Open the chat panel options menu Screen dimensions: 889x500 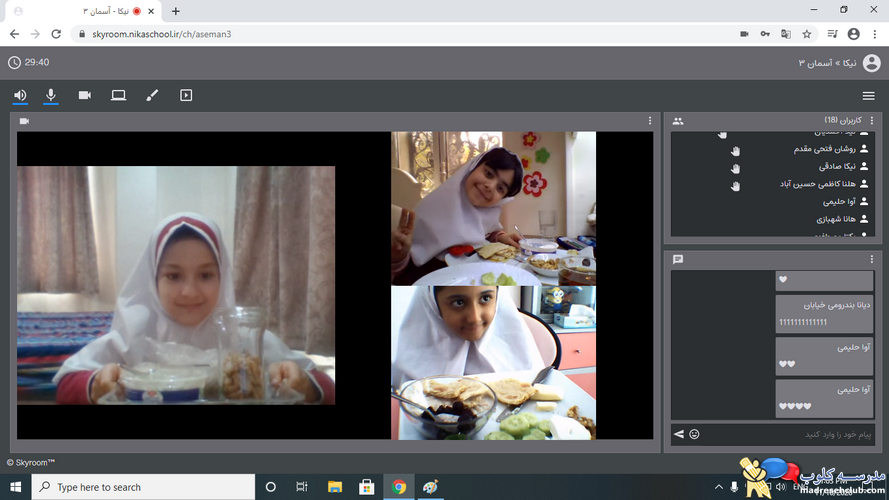tap(871, 259)
